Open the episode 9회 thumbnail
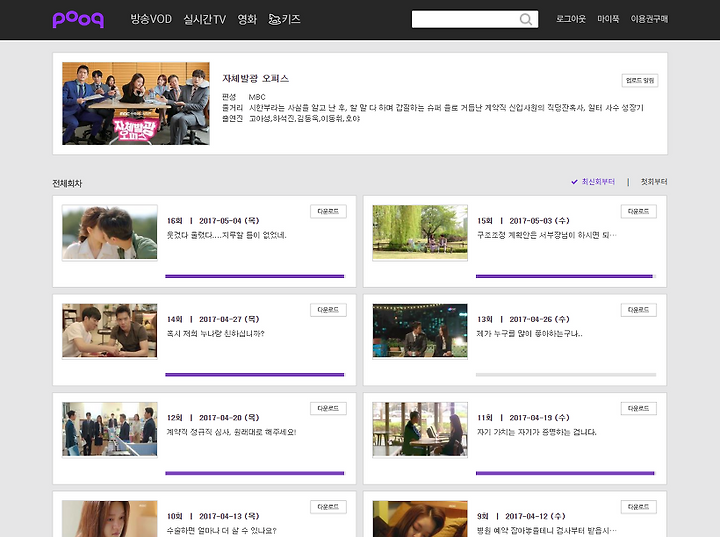The image size is (720, 537). click(x=420, y=519)
